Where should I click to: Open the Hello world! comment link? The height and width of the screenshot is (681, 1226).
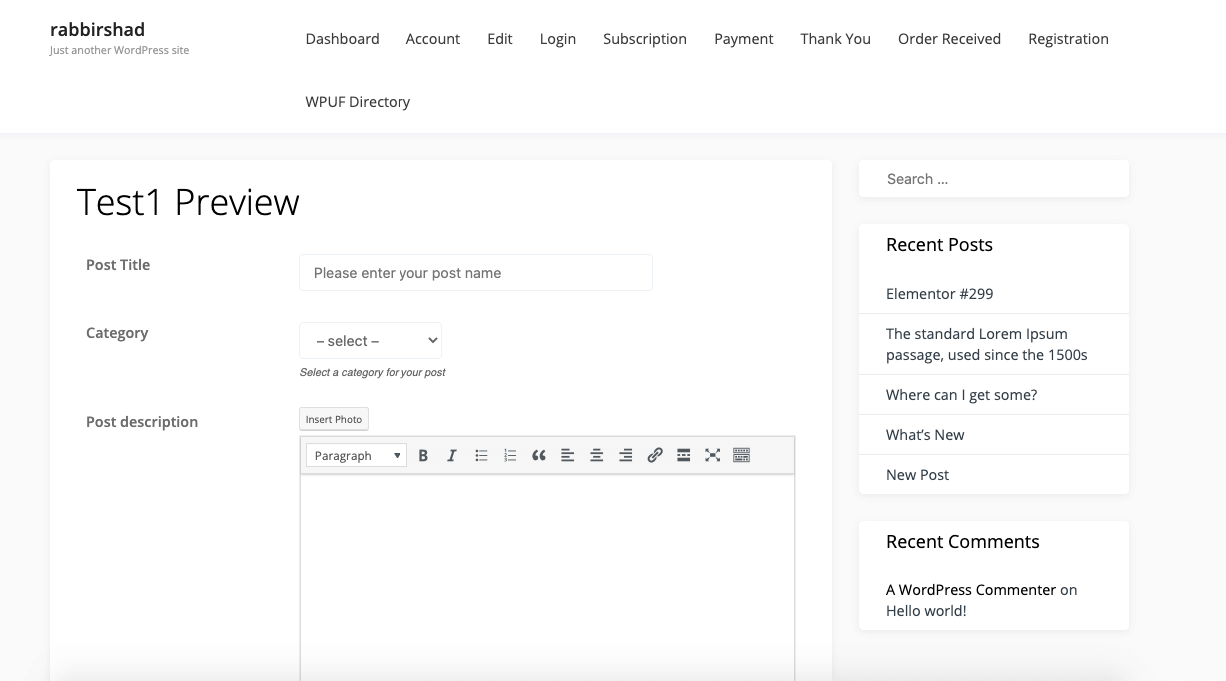click(925, 610)
